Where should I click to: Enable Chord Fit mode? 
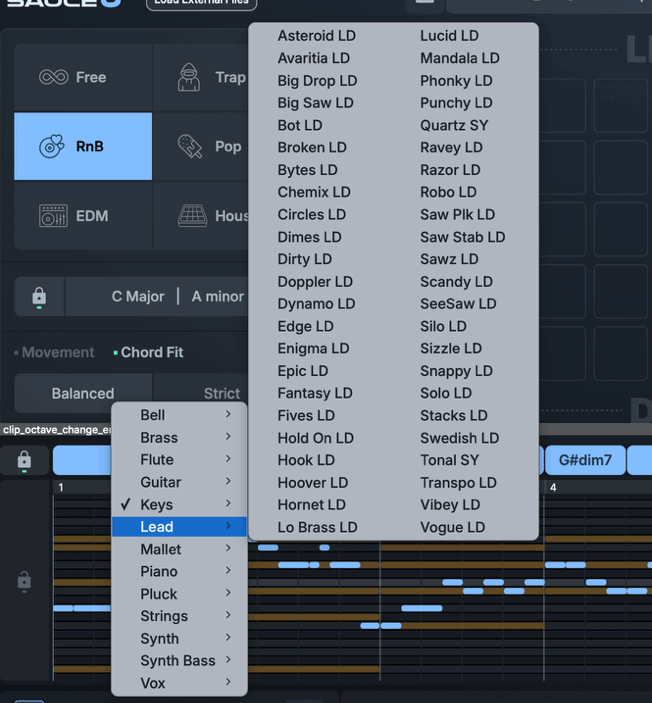(x=151, y=352)
